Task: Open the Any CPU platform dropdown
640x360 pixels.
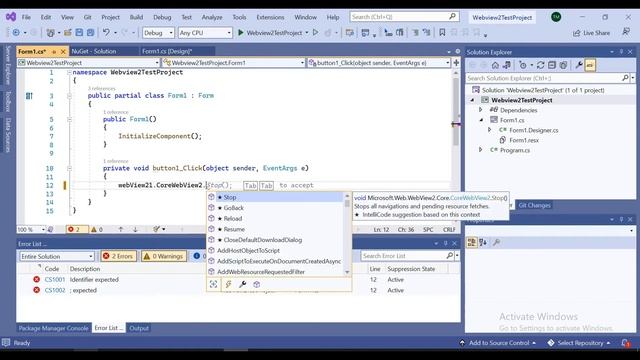Action: pyautogui.click(x=205, y=33)
